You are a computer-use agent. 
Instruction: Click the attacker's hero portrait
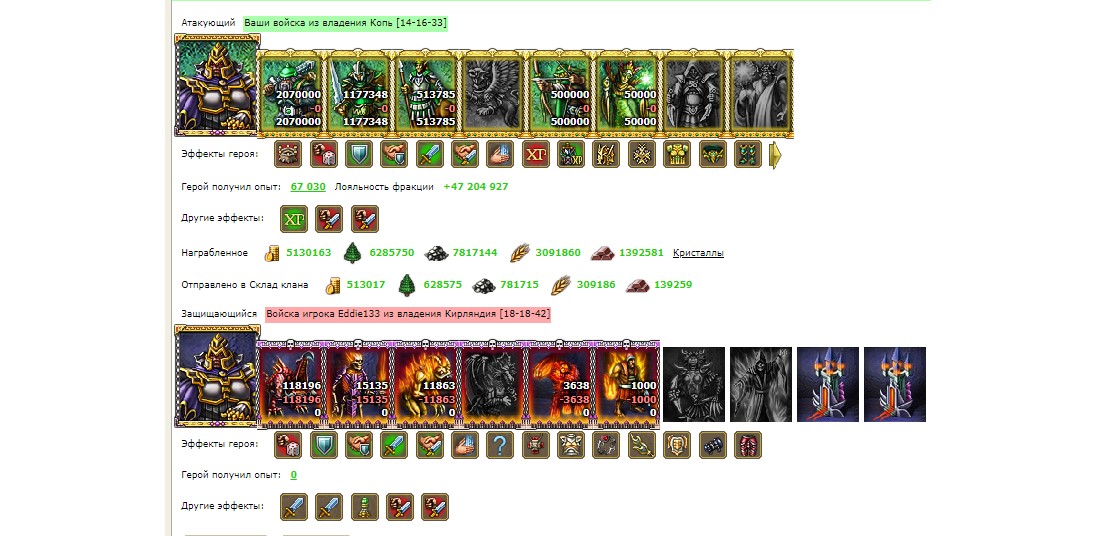[x=217, y=85]
